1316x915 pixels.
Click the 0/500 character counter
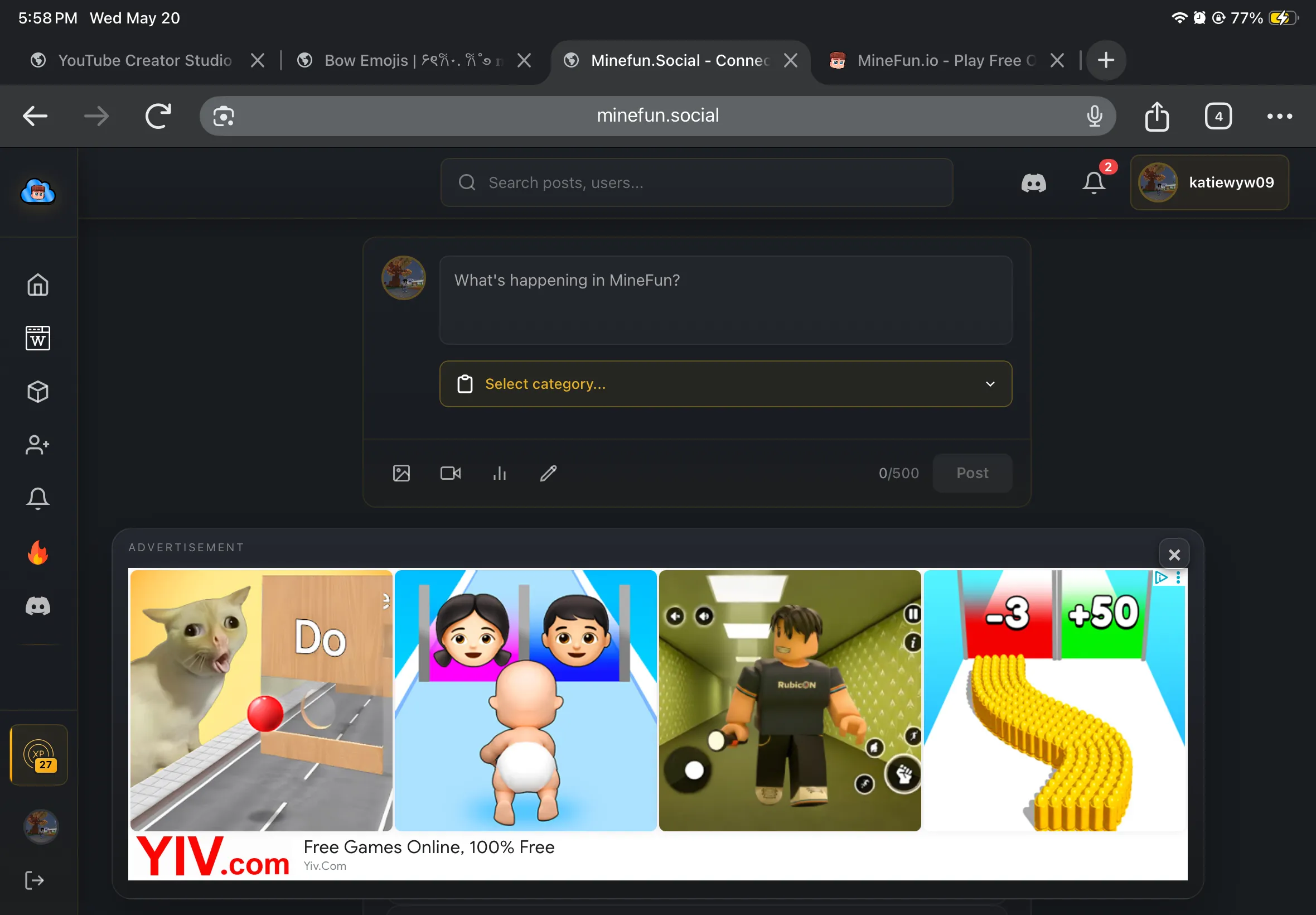[x=898, y=473]
